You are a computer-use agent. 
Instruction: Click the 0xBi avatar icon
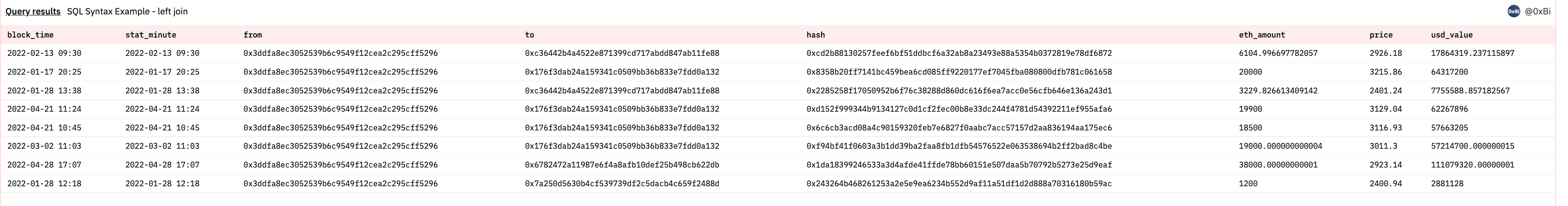tap(1513, 11)
